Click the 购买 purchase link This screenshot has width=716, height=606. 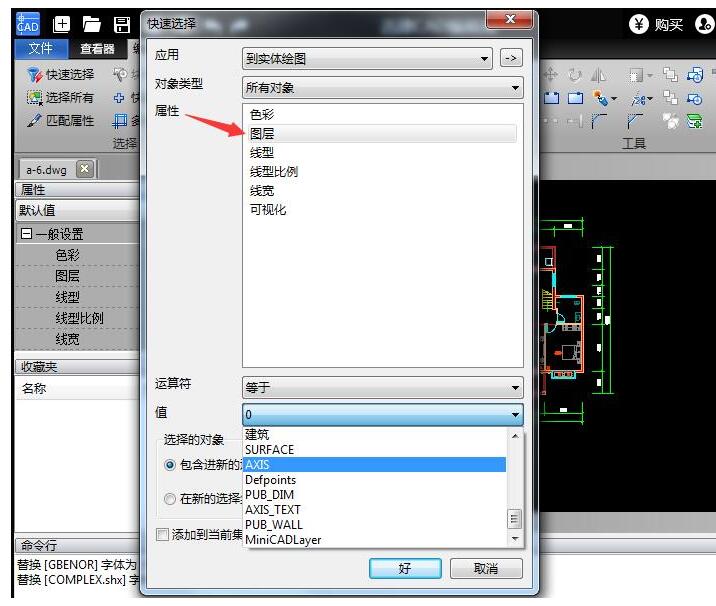pyautogui.click(x=669, y=25)
